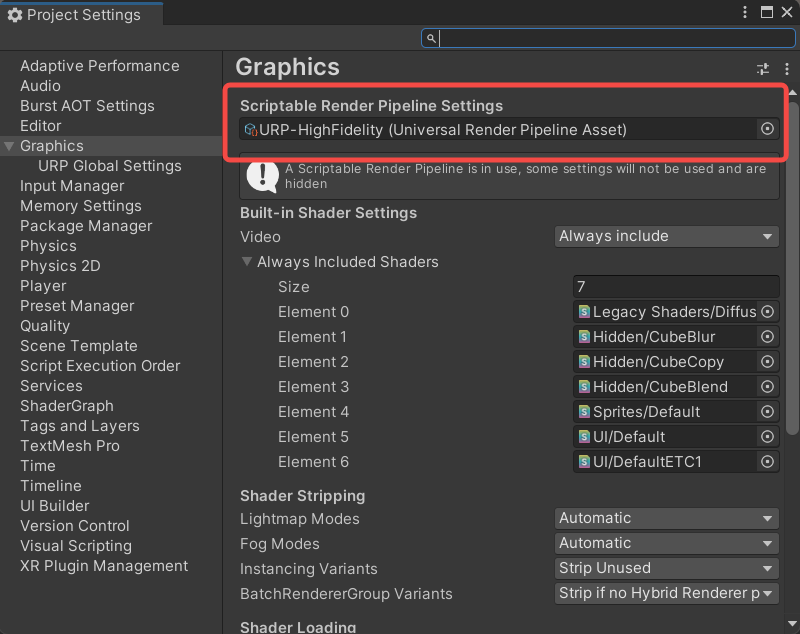Open the Video shader dropdown
The height and width of the screenshot is (634, 800).
pos(666,237)
